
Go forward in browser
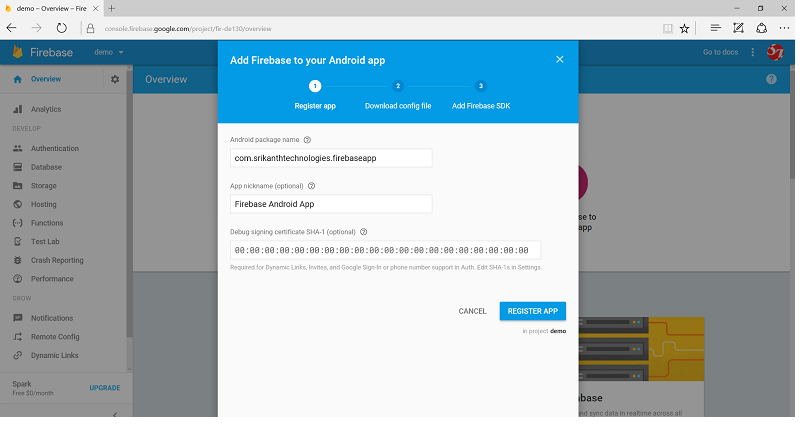pyautogui.click(x=36, y=28)
